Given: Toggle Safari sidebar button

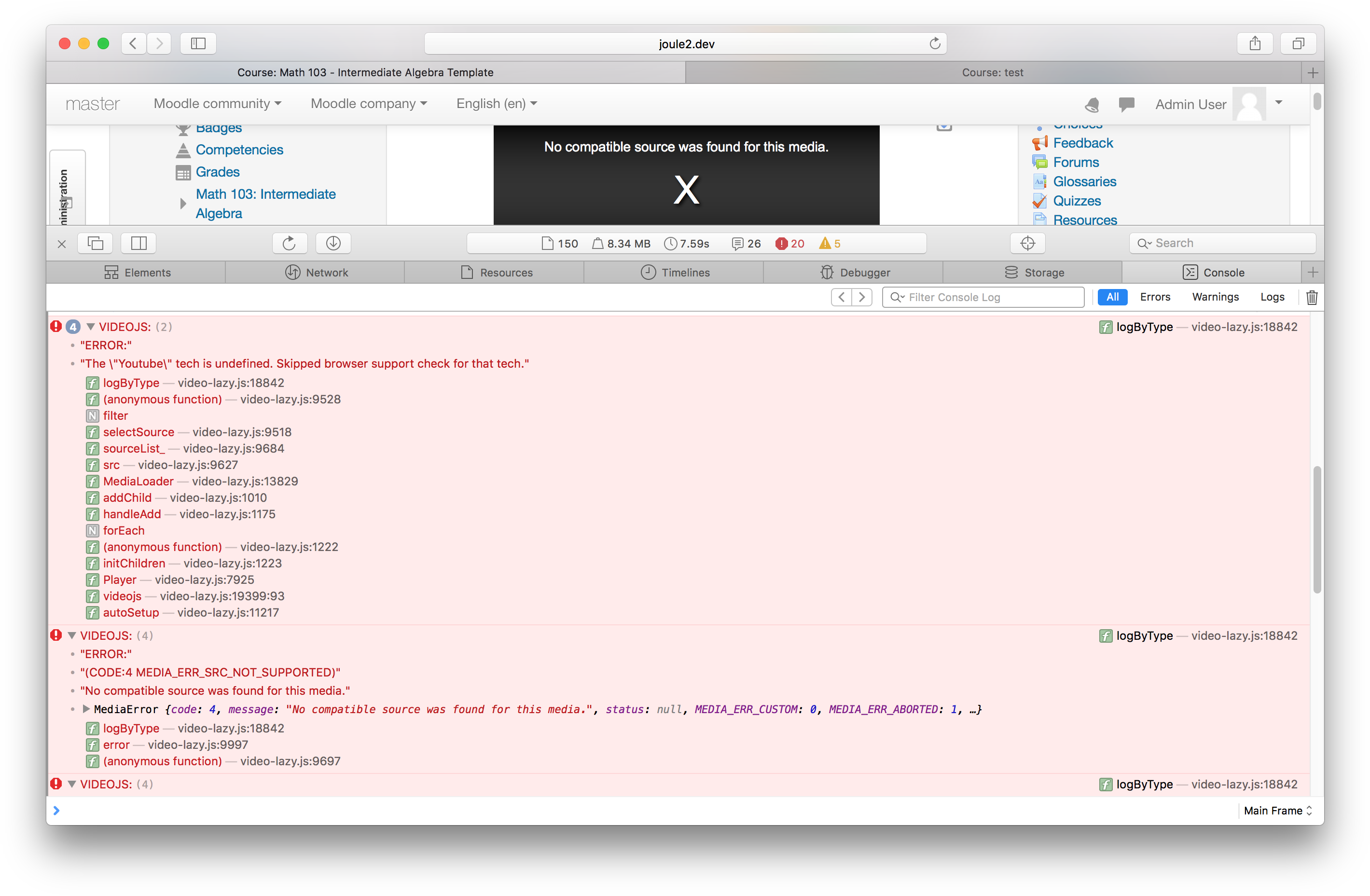Looking at the screenshot, I should pyautogui.click(x=198, y=44).
